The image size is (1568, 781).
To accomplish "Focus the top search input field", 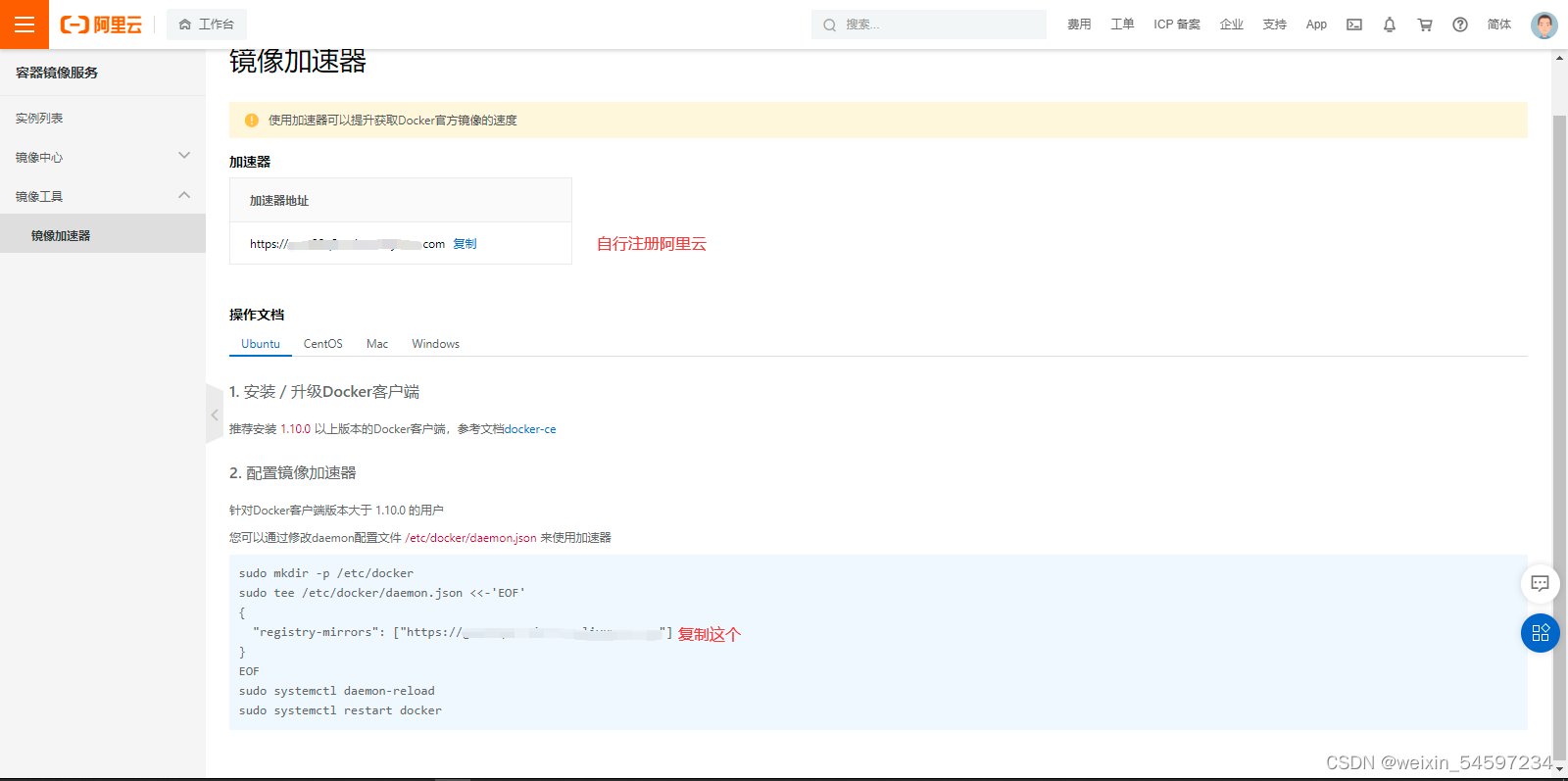I will point(929,24).
